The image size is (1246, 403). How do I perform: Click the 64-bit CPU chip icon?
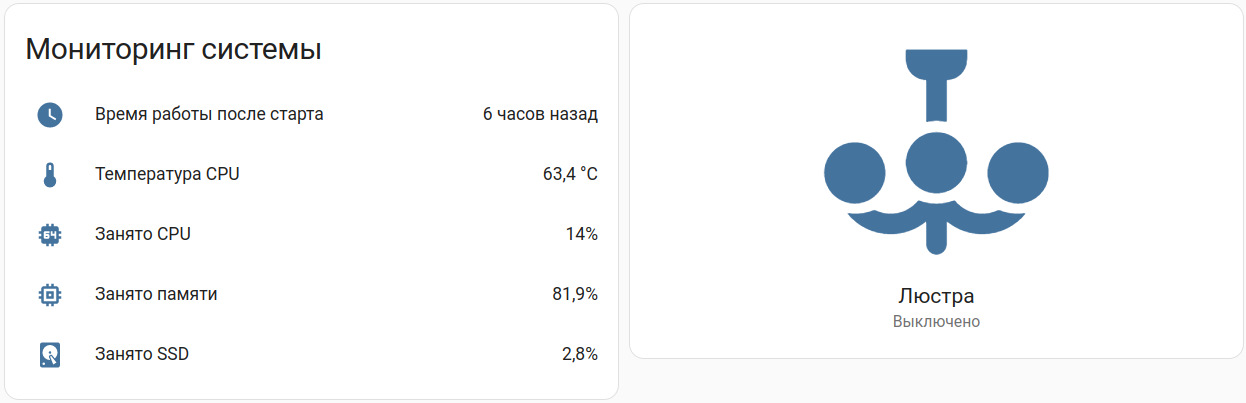pos(50,235)
